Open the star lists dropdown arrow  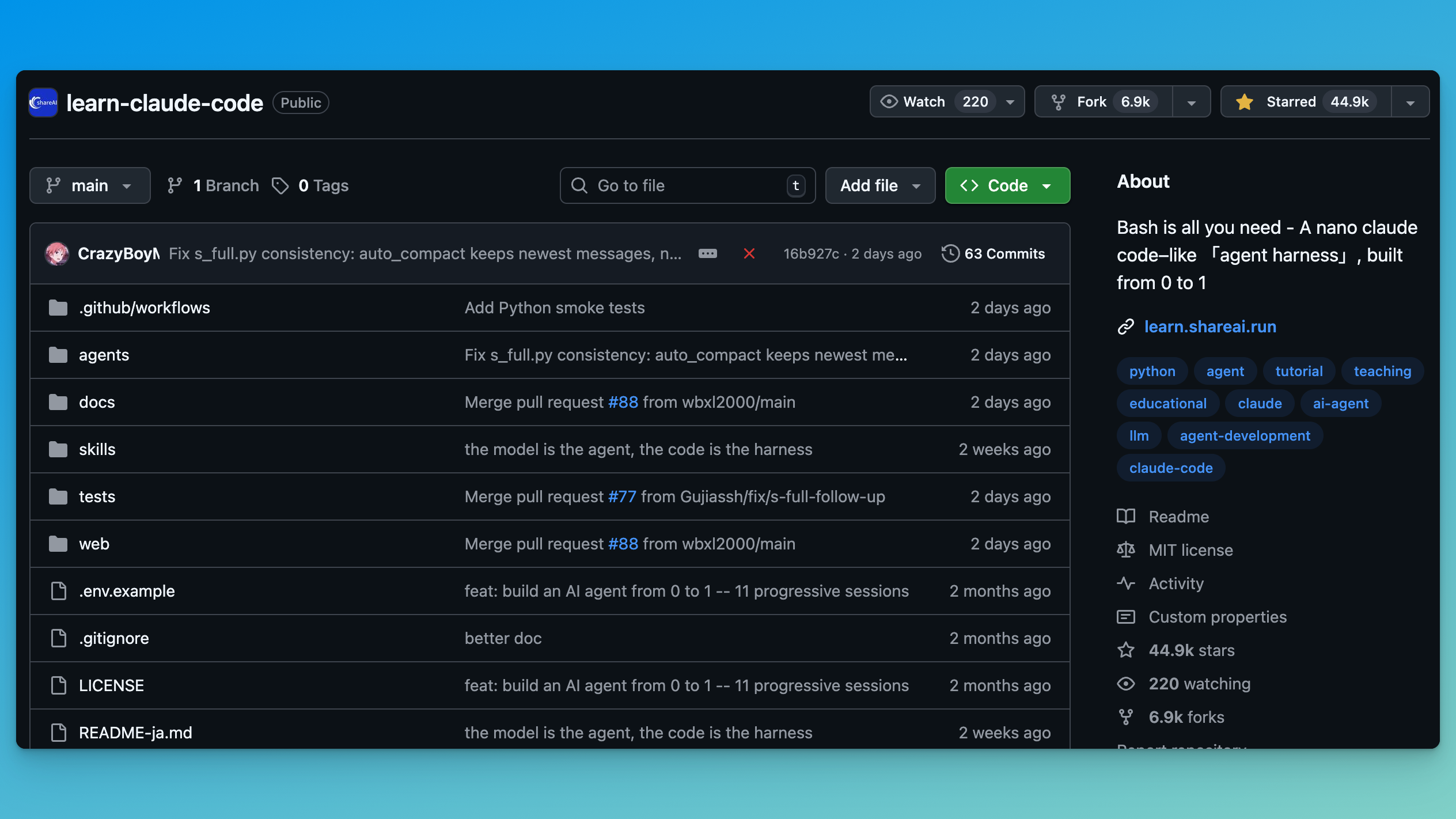pyautogui.click(x=1410, y=103)
